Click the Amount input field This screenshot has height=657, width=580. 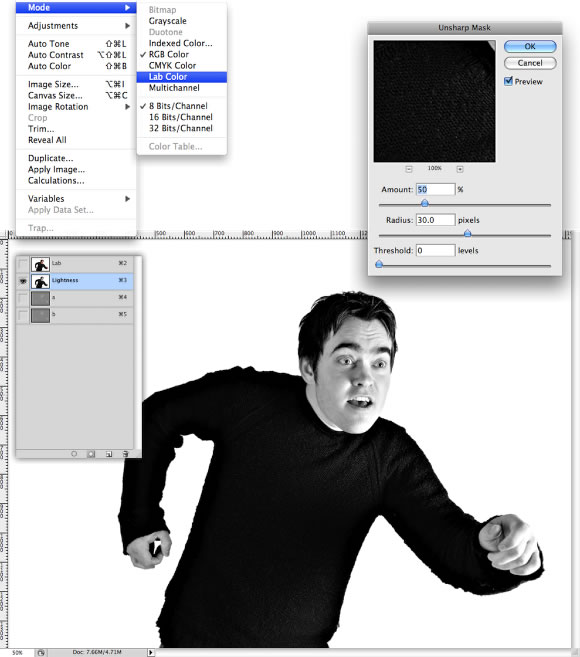(x=435, y=189)
